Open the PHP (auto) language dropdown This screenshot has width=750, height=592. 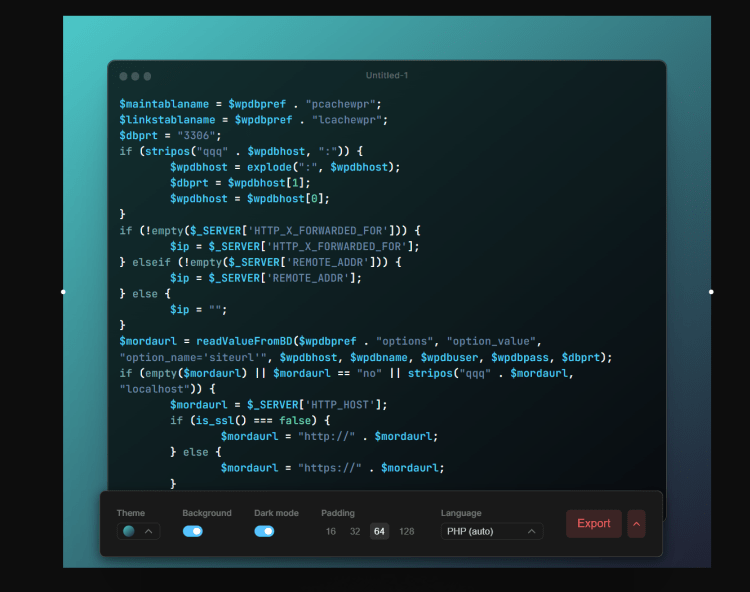(492, 531)
